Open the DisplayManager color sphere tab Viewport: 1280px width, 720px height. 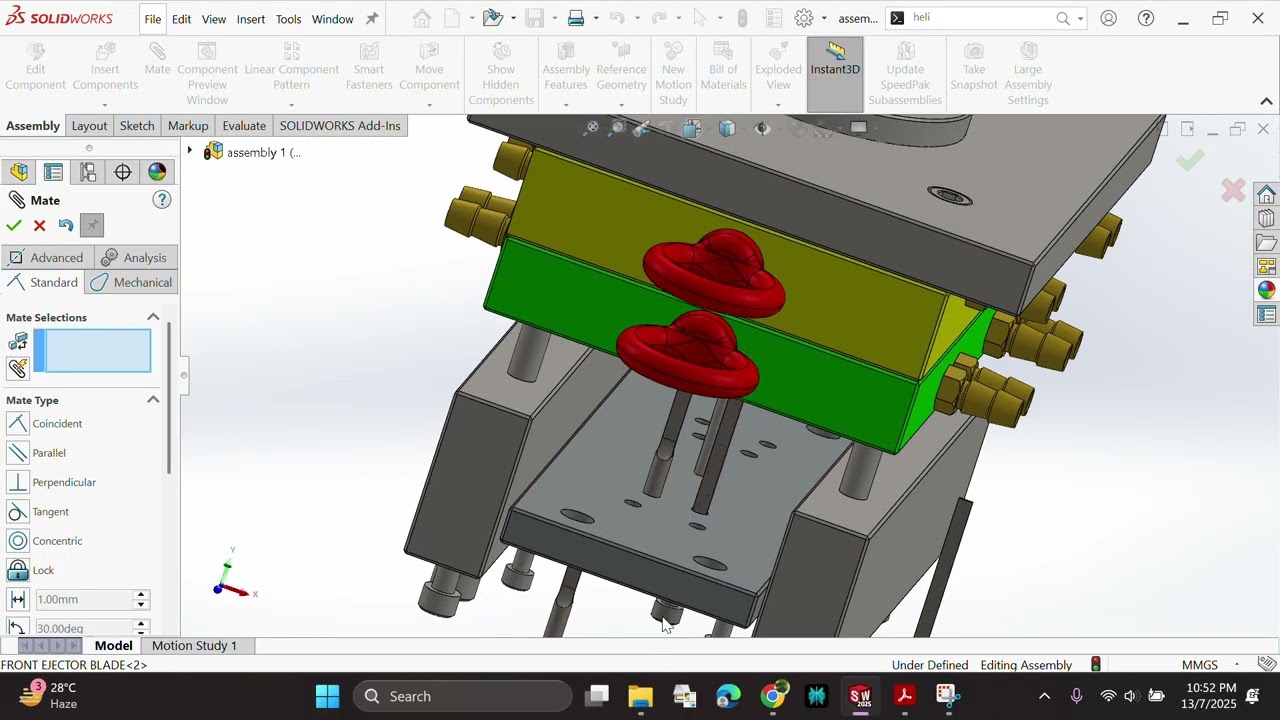(x=157, y=172)
